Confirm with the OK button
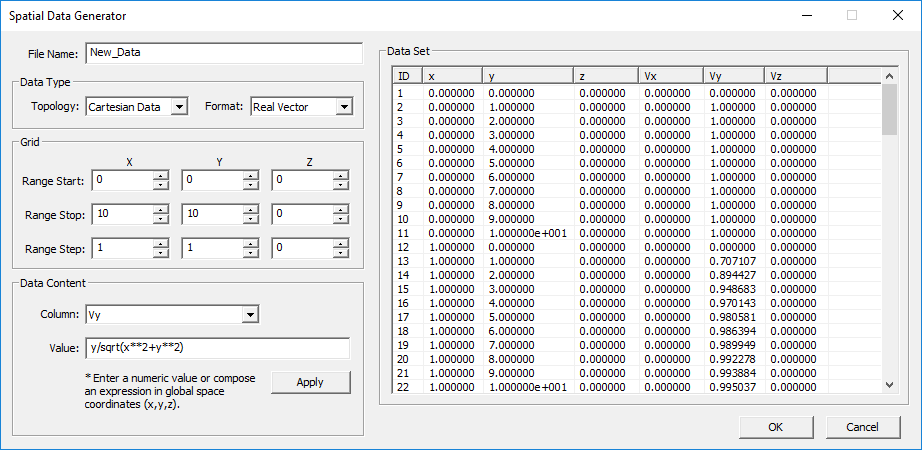The width and height of the screenshot is (922, 450). pos(776,426)
